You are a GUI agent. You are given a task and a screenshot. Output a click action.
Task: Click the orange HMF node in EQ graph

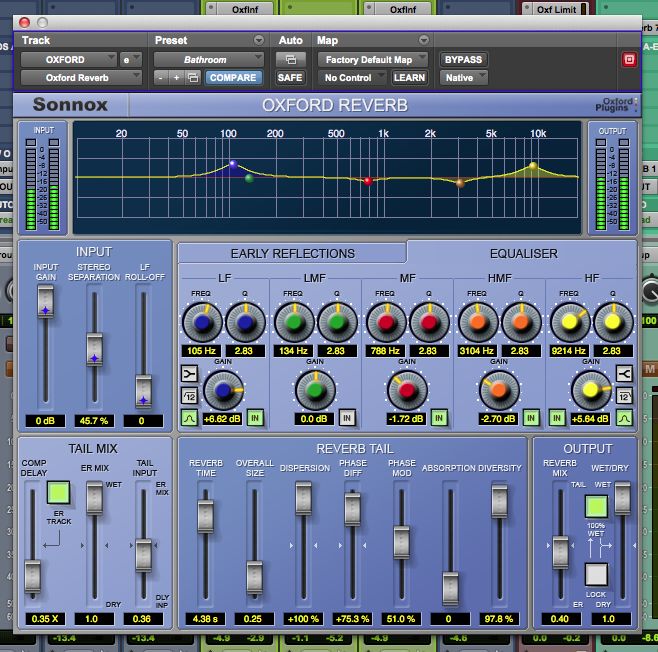click(x=460, y=183)
